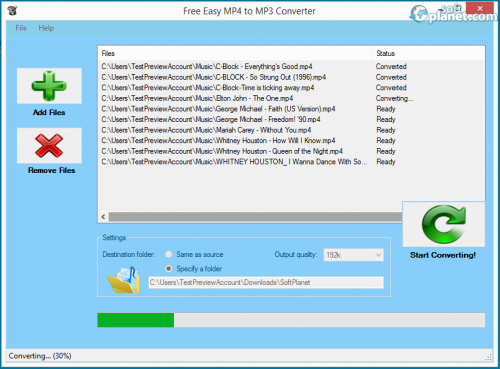The height and width of the screenshot is (369, 500).
Task: Select George Michael - Freedom! '90.mp4 row
Action: [x=291, y=119]
